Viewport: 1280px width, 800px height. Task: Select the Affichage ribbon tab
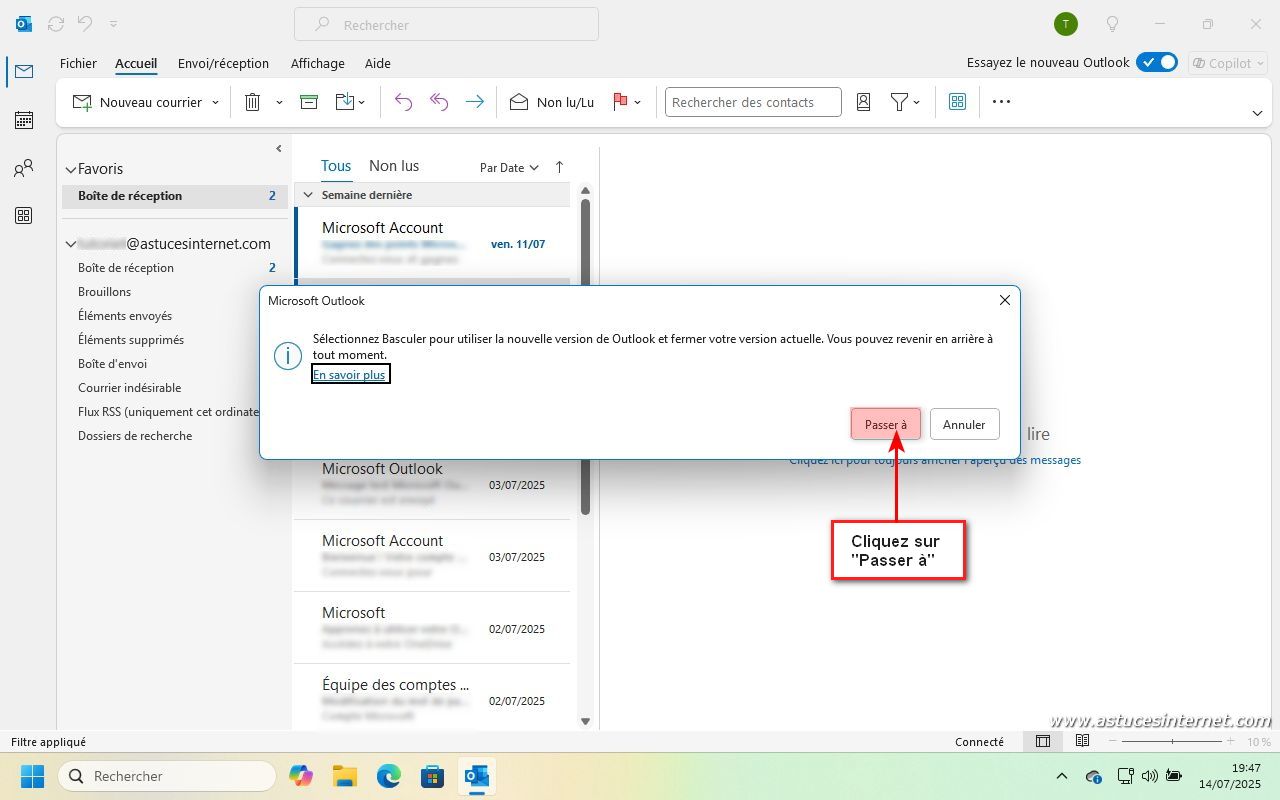tap(318, 63)
